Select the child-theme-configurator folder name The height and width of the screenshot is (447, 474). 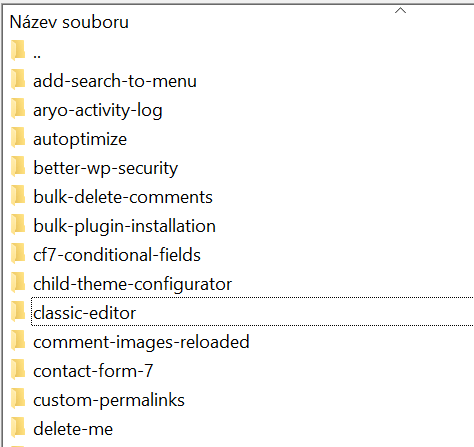coord(132,284)
